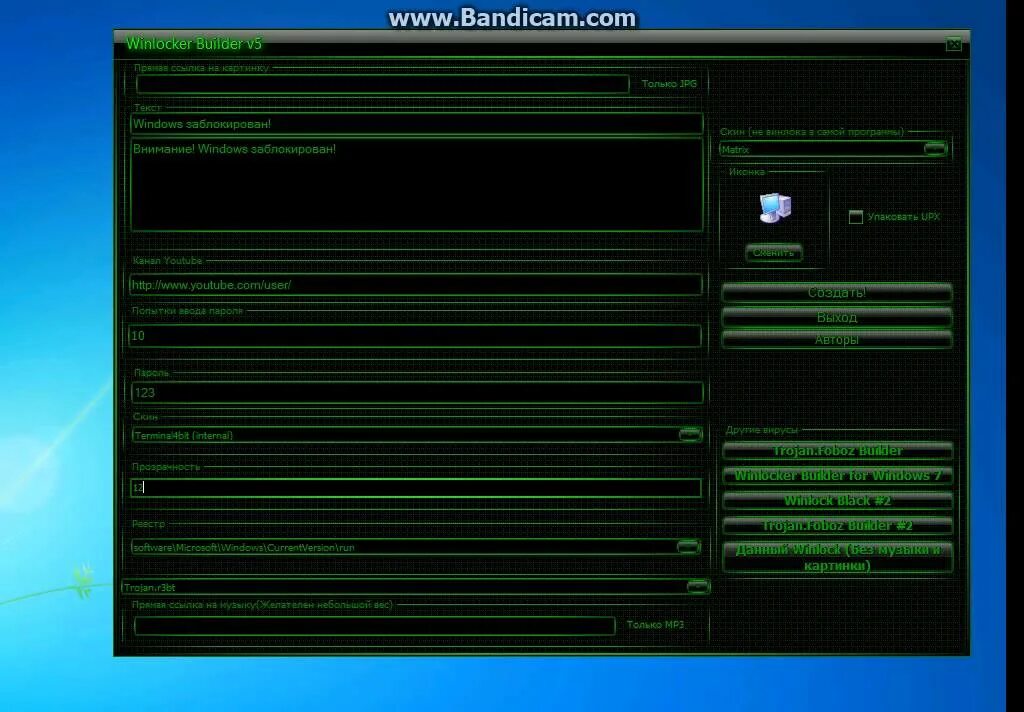Click the Прозрачность transparency input field
The height and width of the screenshot is (712, 1024).
click(415, 487)
